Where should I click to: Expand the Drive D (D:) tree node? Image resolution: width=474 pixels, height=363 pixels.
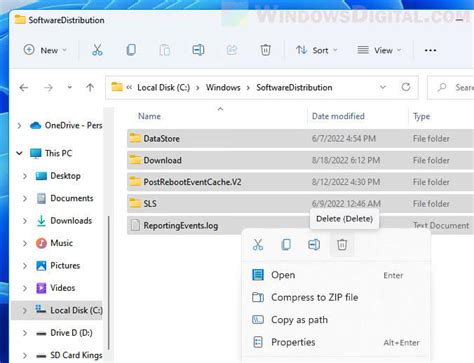coord(25,333)
